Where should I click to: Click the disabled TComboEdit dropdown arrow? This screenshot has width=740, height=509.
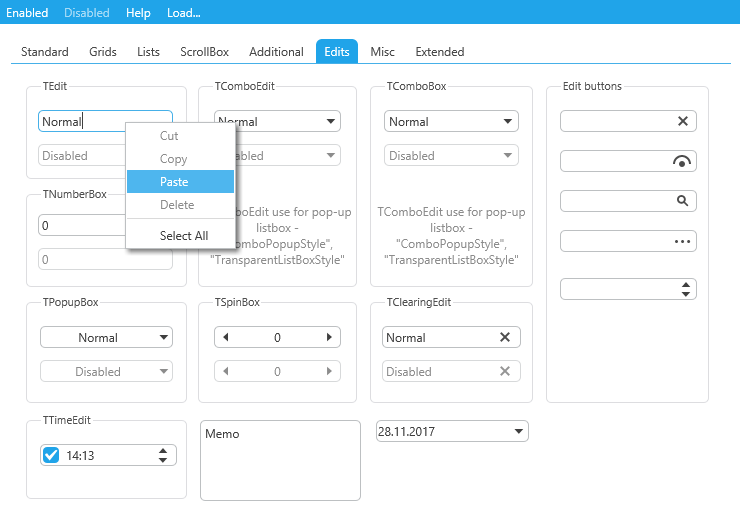331,155
